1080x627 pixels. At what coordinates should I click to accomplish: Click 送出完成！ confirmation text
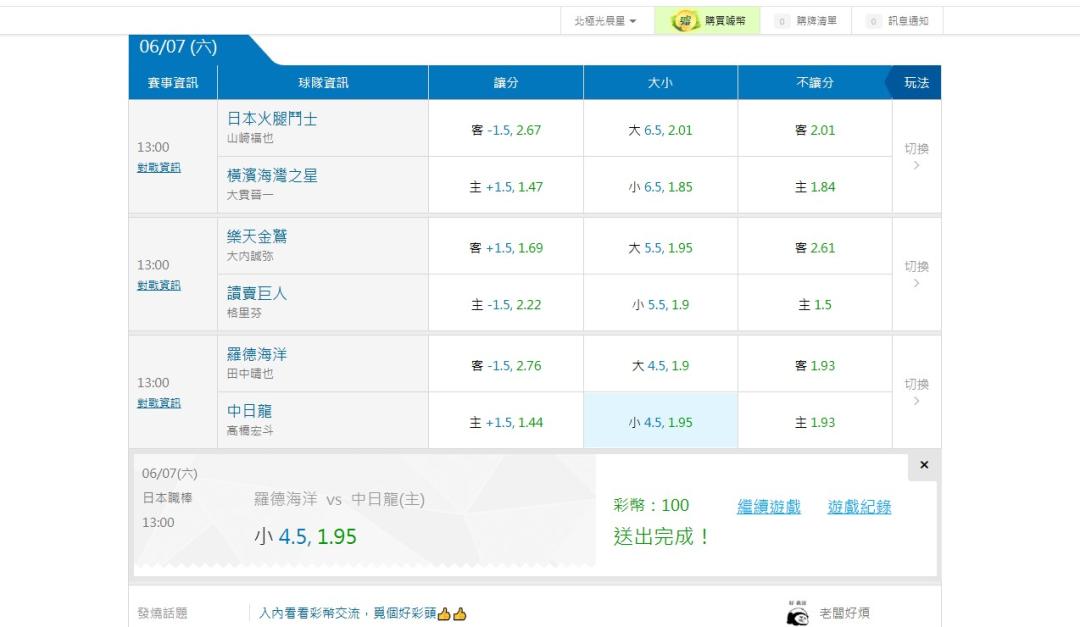tap(661, 537)
